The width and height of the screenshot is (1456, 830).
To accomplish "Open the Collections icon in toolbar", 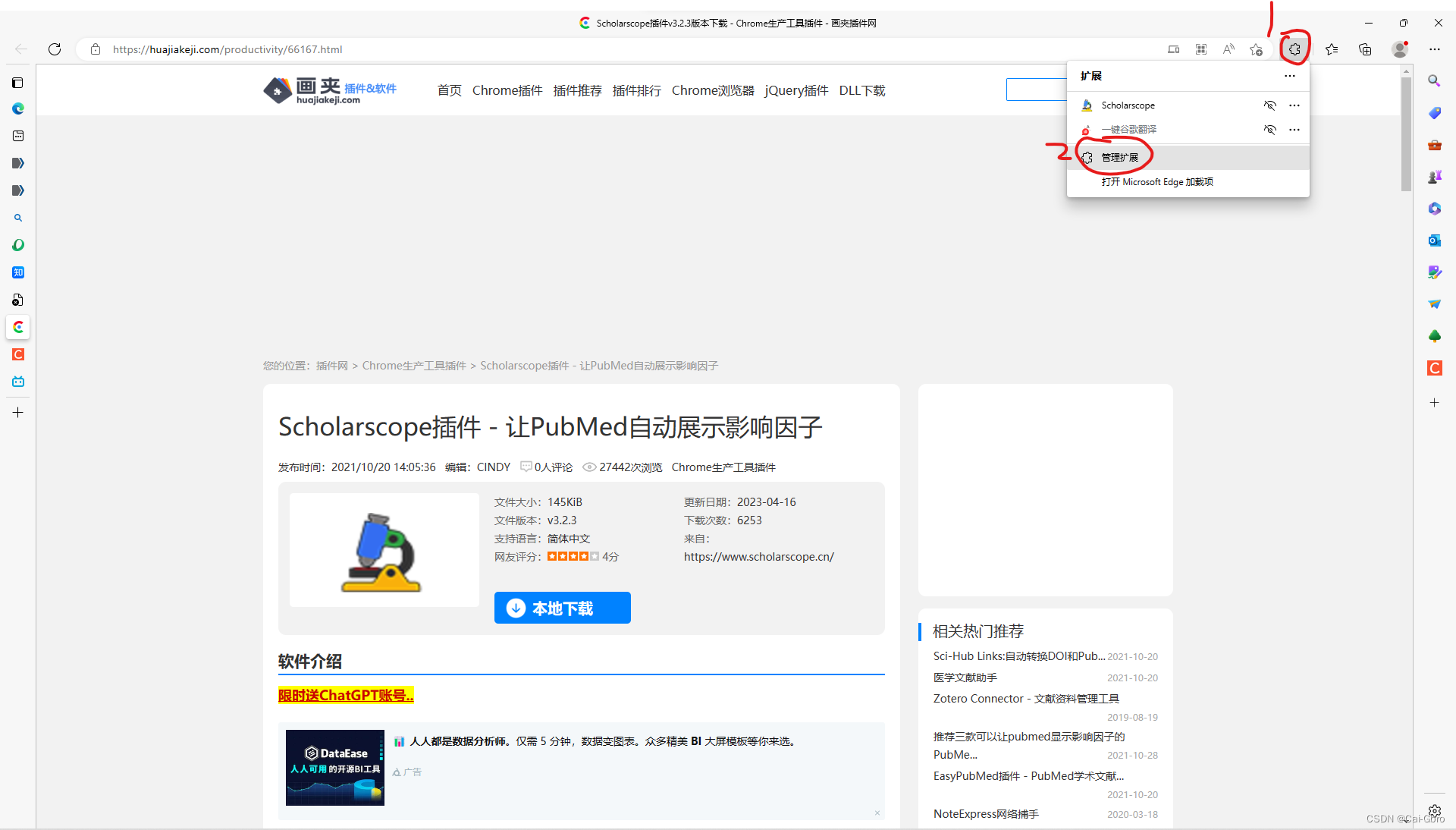I will click(1365, 49).
